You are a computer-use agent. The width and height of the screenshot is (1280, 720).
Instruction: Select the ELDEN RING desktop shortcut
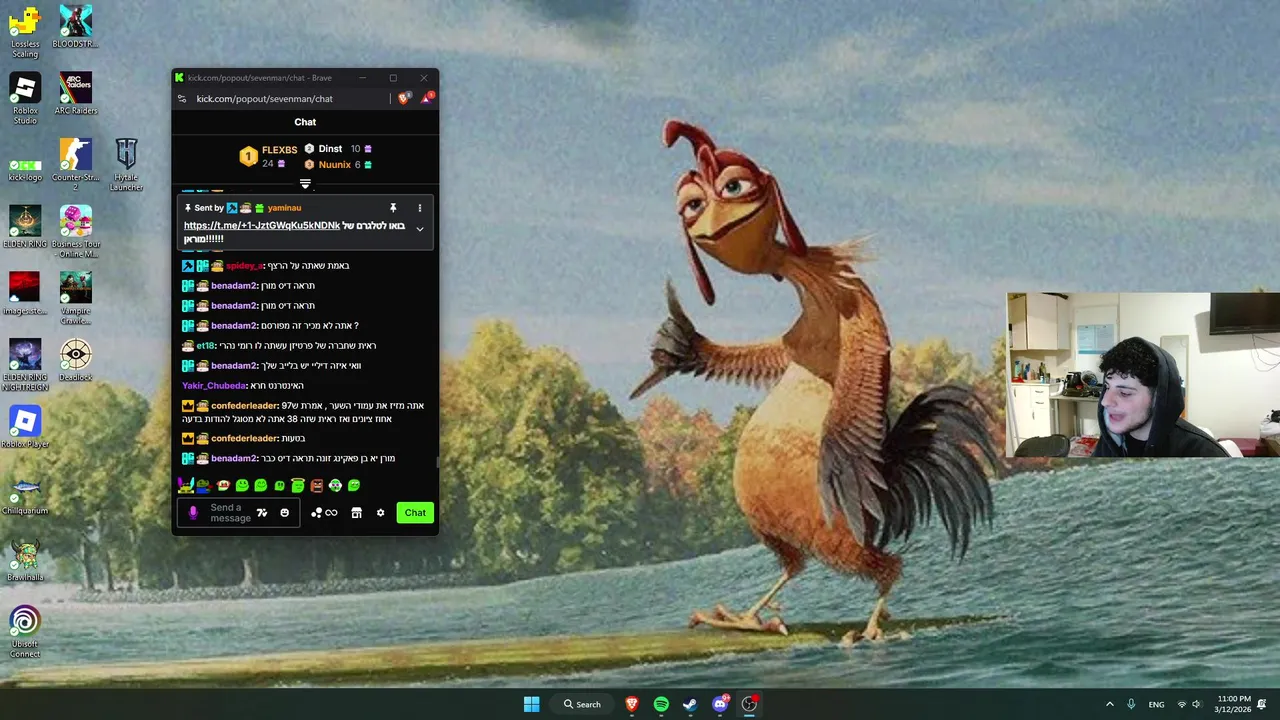point(25,227)
